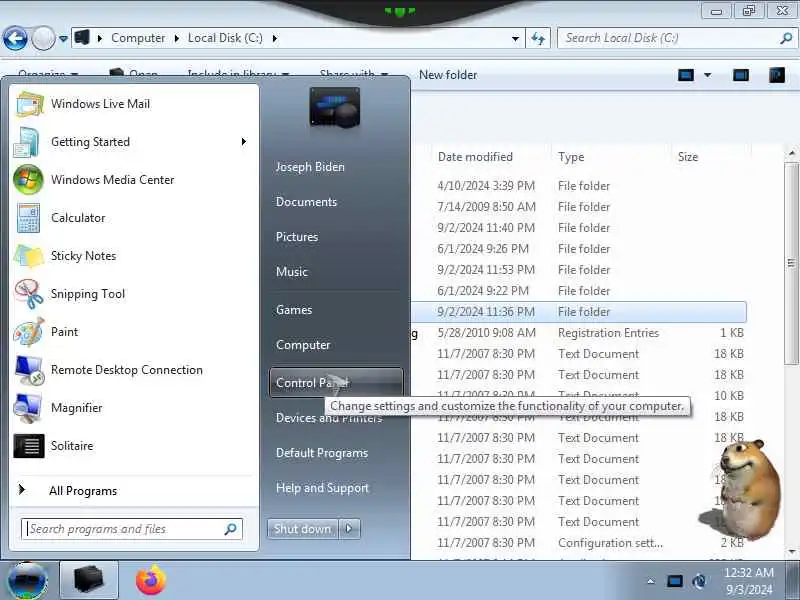Click the Change your view icon

686,76
